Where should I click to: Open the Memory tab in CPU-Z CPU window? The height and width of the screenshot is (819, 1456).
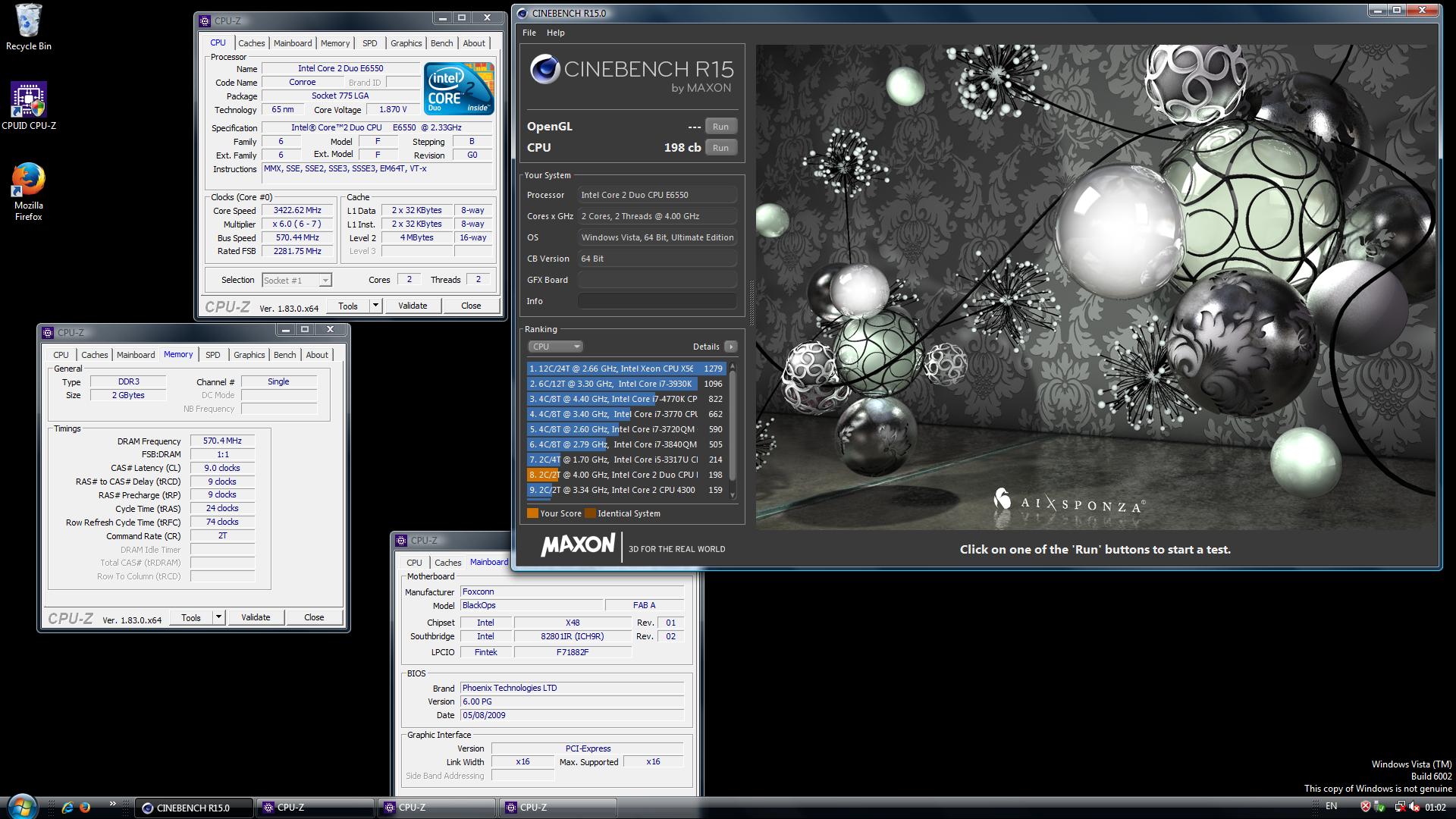335,43
